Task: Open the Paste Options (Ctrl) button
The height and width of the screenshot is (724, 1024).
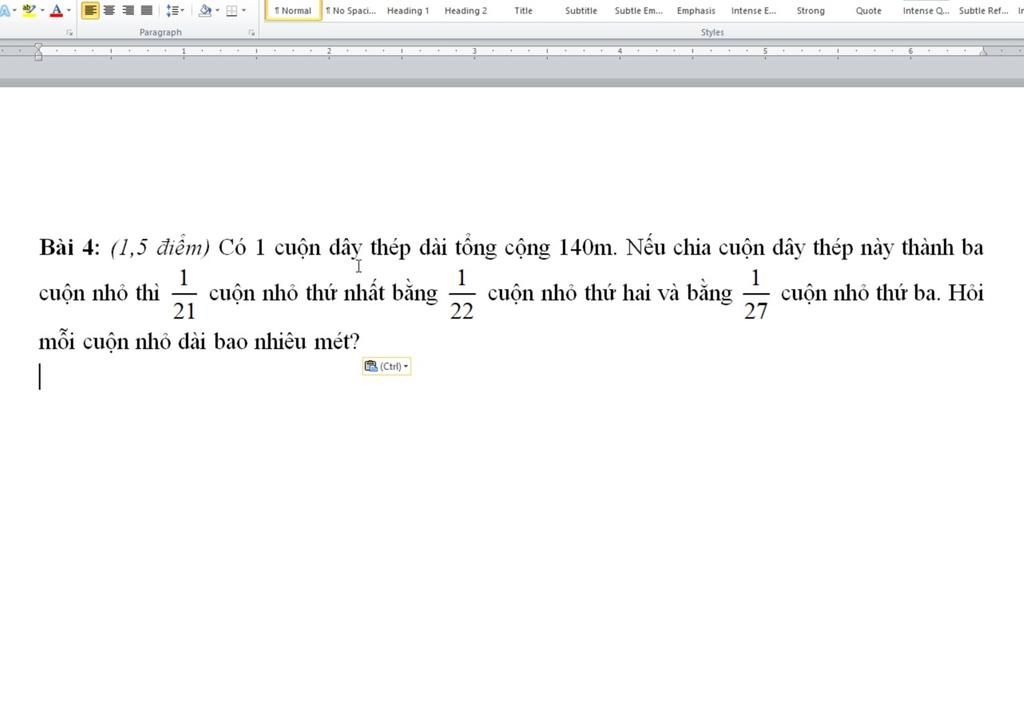Action: click(x=387, y=366)
